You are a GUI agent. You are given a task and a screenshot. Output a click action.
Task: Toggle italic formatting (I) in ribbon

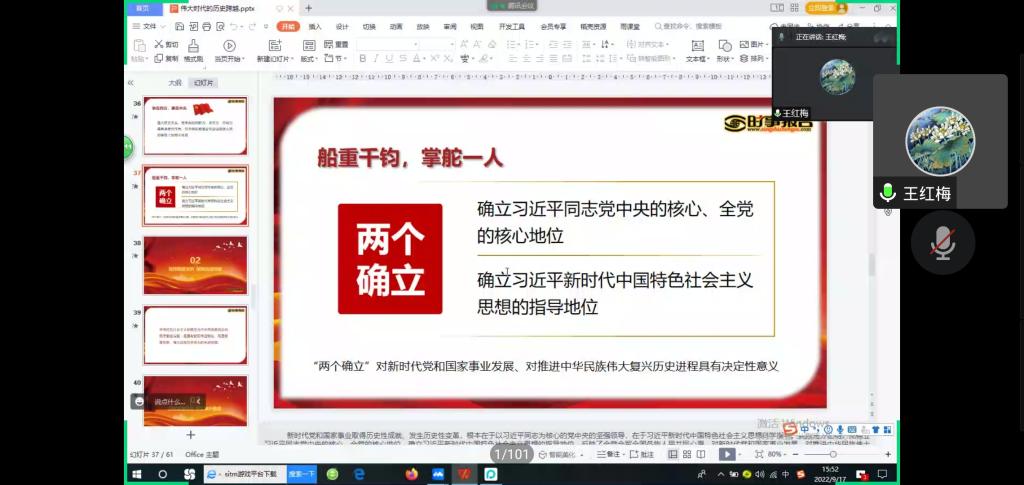tap(377, 59)
